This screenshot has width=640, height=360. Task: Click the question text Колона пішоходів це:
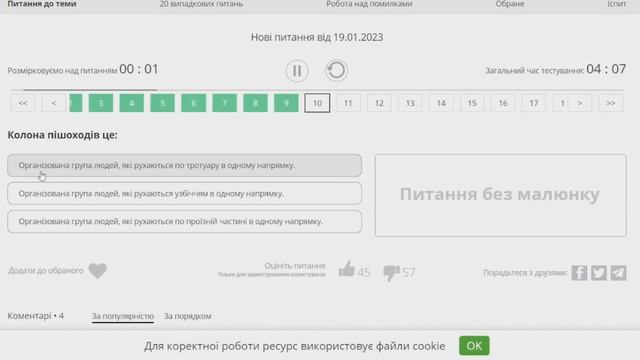click(62, 135)
